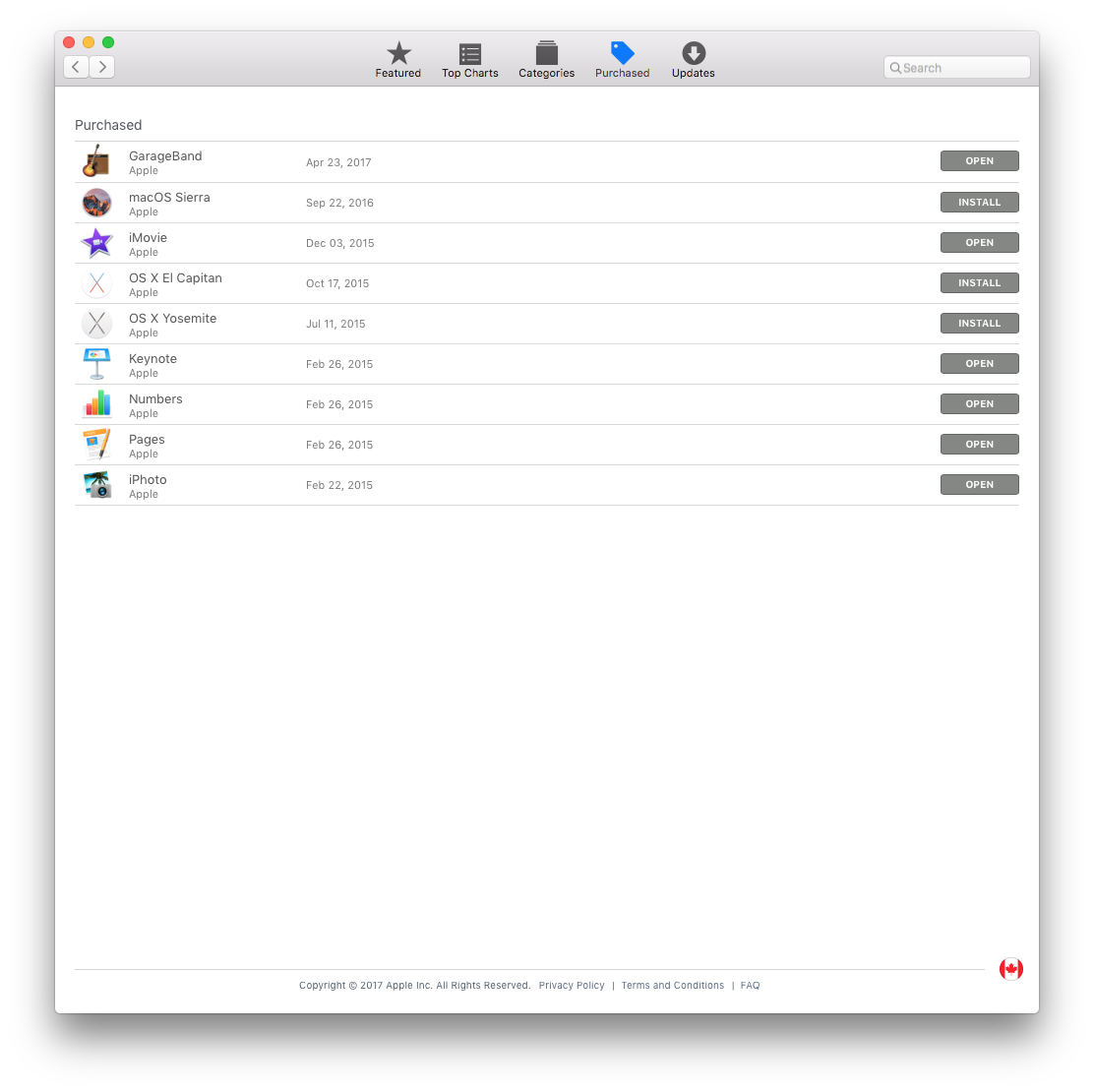Click the Canada flag region icon
This screenshot has width=1094, height=1092.
[x=1011, y=969]
